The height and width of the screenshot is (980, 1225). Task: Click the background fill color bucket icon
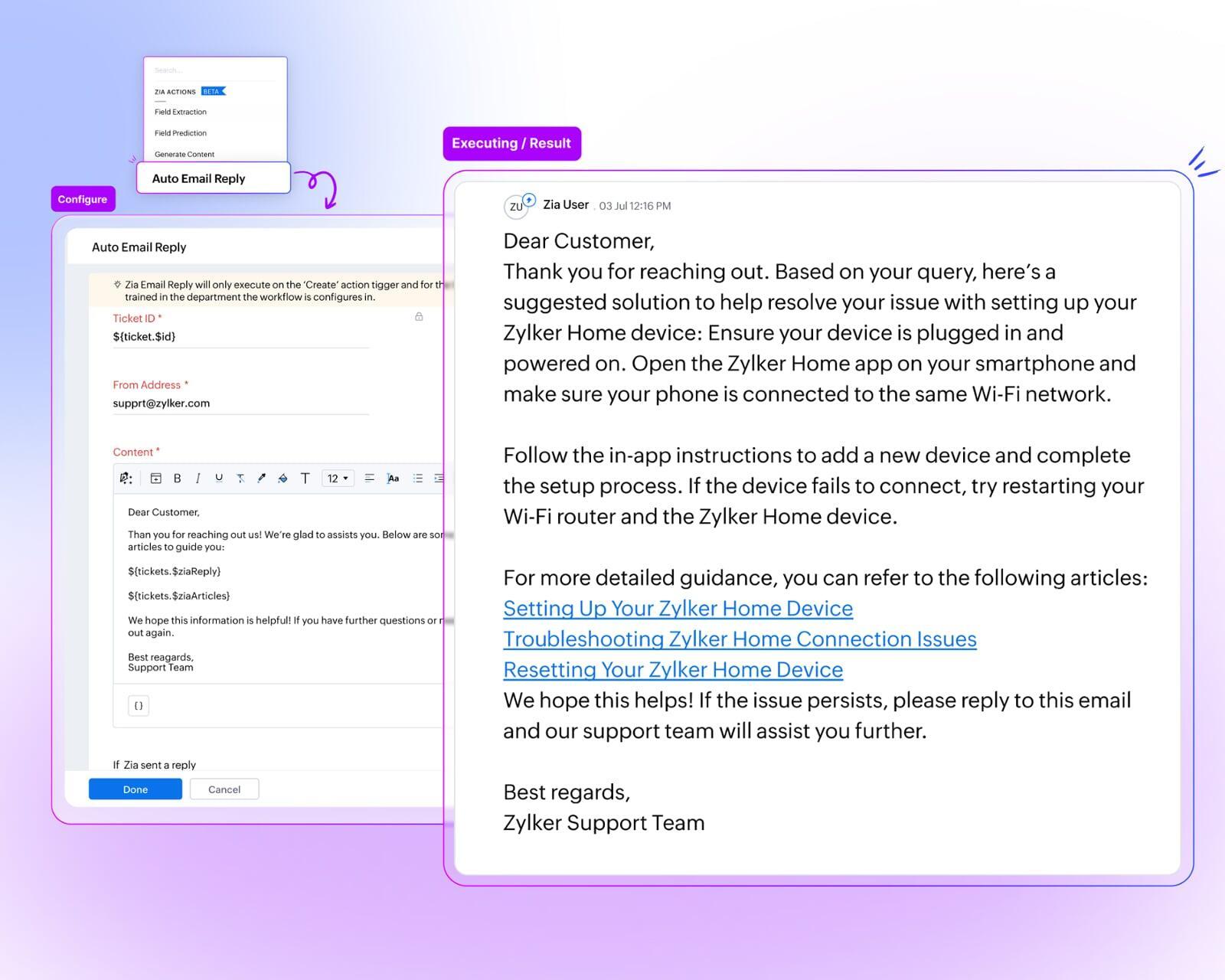(x=283, y=479)
